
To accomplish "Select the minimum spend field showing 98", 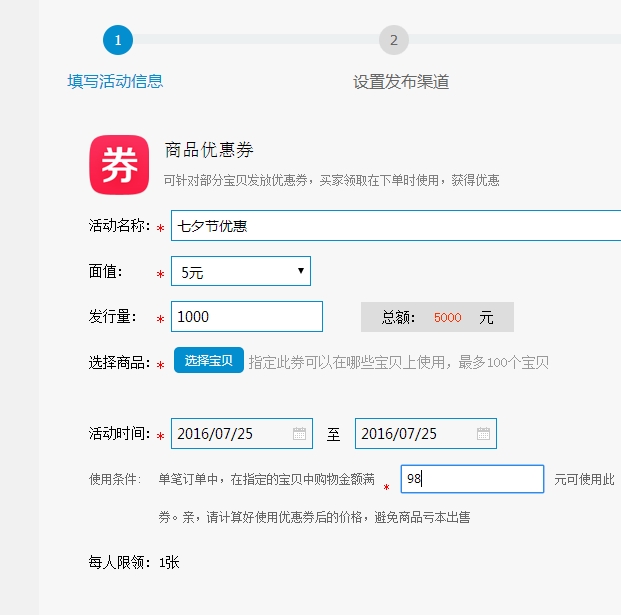I will point(472,479).
